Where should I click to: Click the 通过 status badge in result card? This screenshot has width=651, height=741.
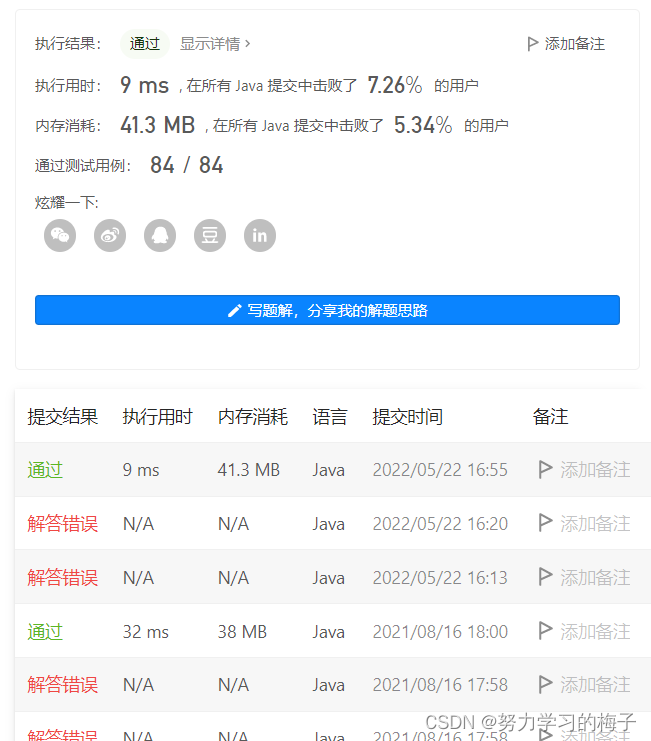[x=145, y=44]
